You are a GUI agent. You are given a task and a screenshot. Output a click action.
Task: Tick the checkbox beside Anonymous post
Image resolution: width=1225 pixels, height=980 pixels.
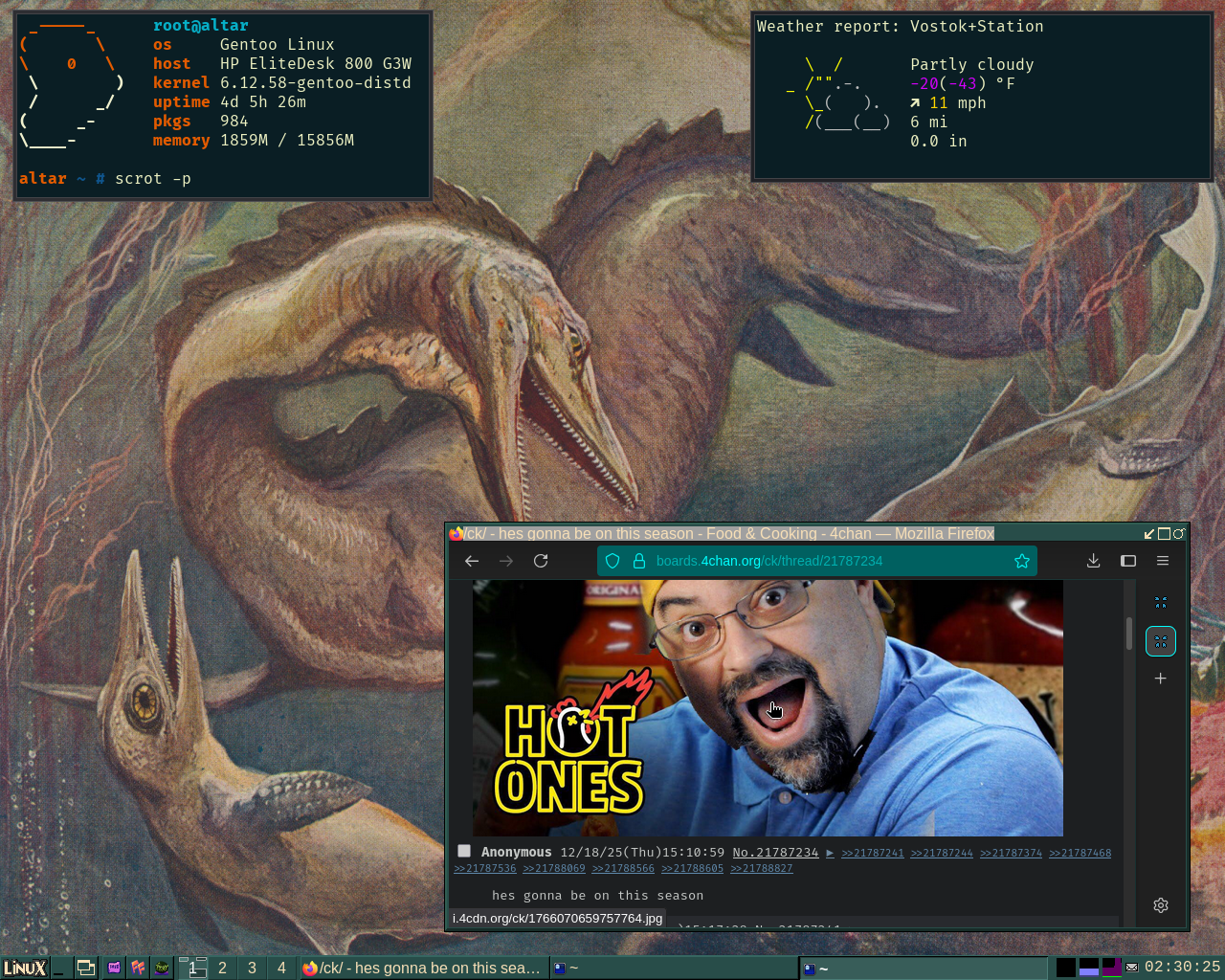(464, 851)
